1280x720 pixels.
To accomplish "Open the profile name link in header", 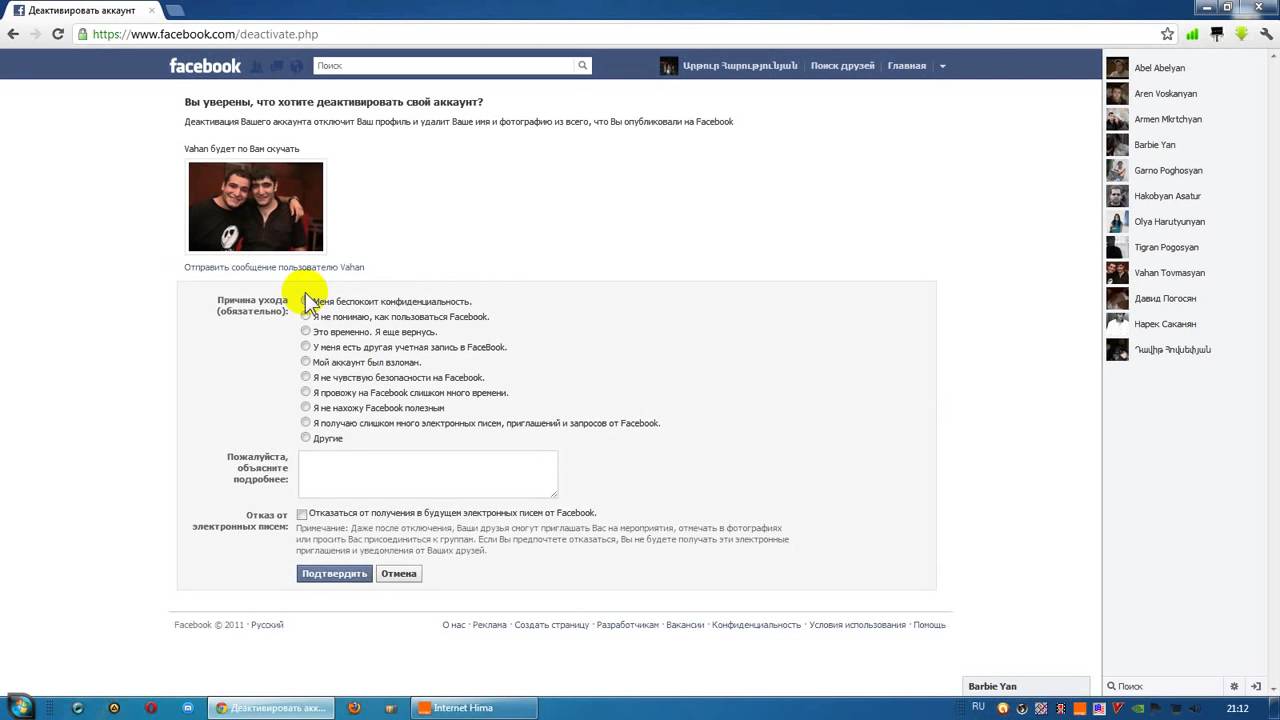I will click(741, 66).
